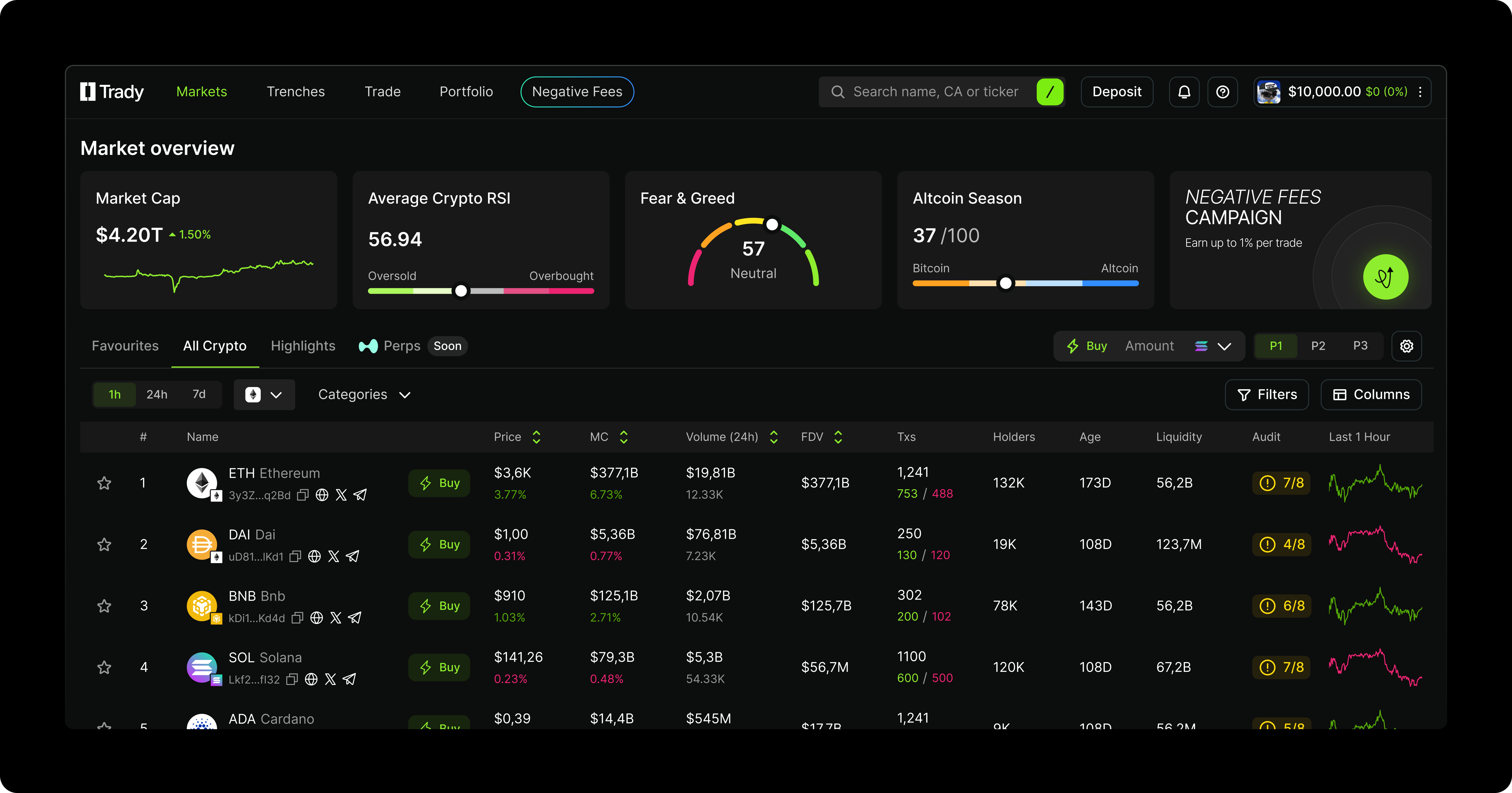The image size is (1512, 793).
Task: Click the Deposit button
Action: 1116,92
